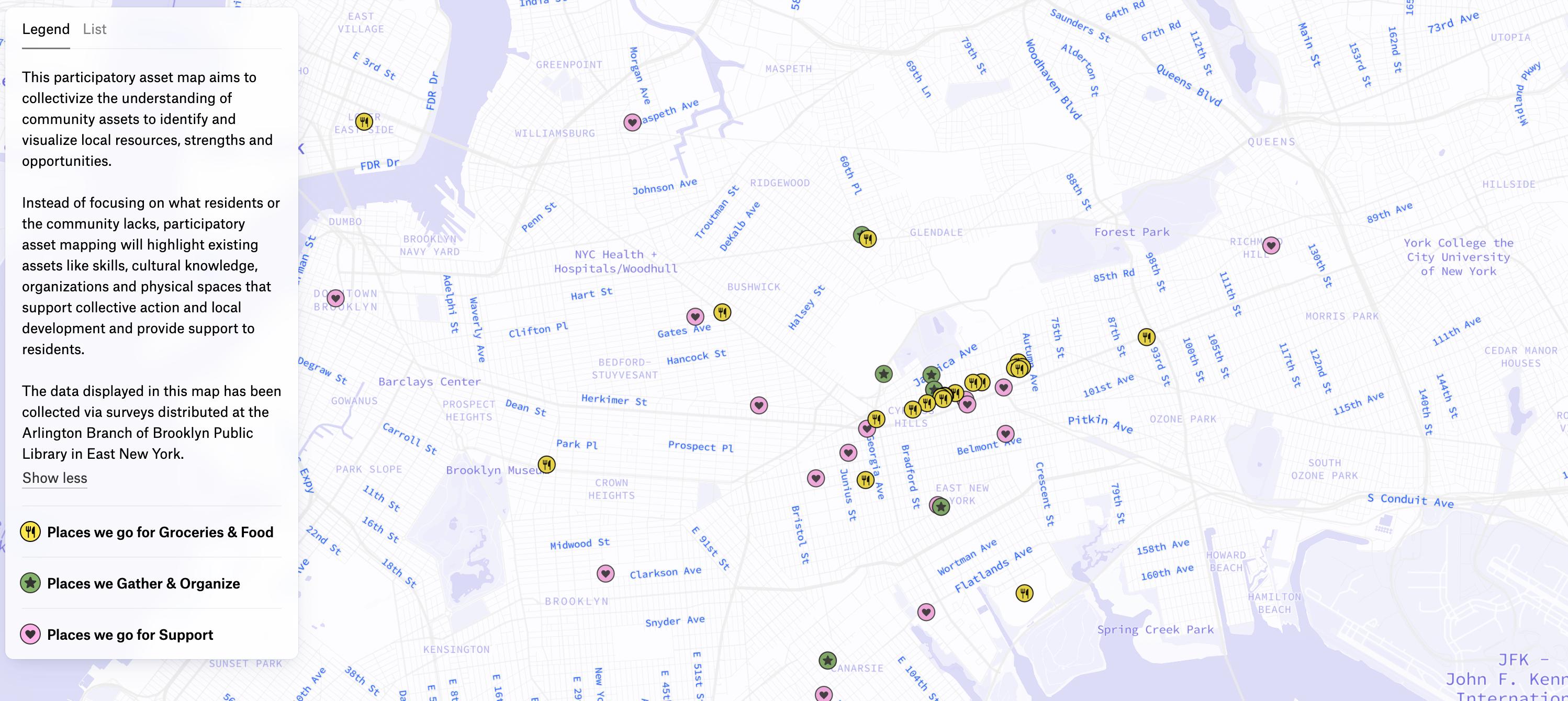
Task: Collapse the legend panel with the side arrow
Action: [301, 149]
